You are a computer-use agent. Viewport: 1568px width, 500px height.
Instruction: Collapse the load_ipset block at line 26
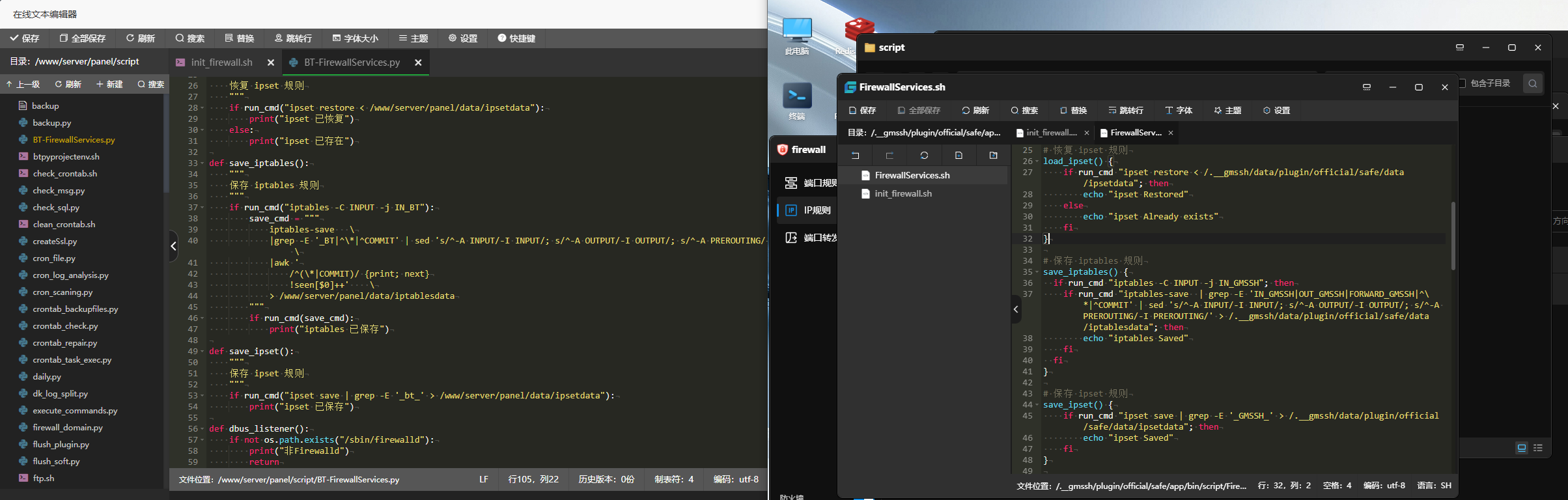[1037, 161]
